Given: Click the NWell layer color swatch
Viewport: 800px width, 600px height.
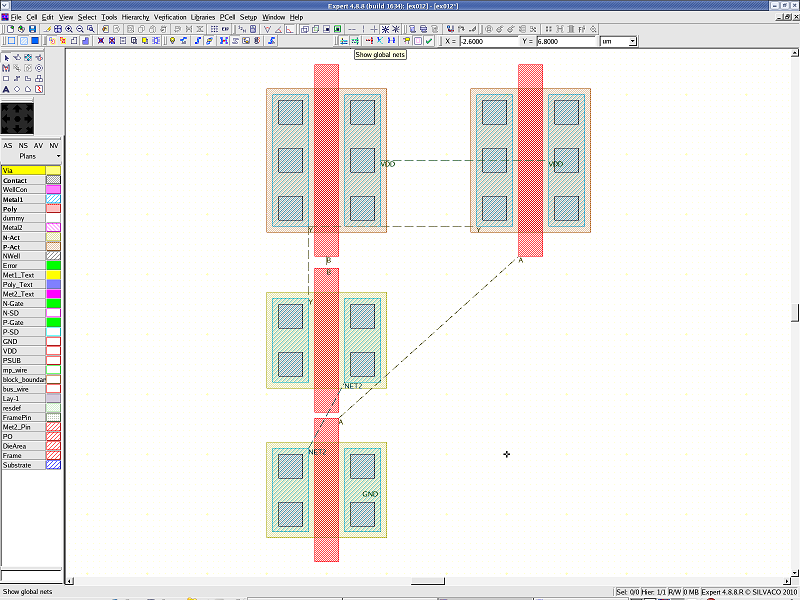Looking at the screenshot, I should (x=54, y=256).
